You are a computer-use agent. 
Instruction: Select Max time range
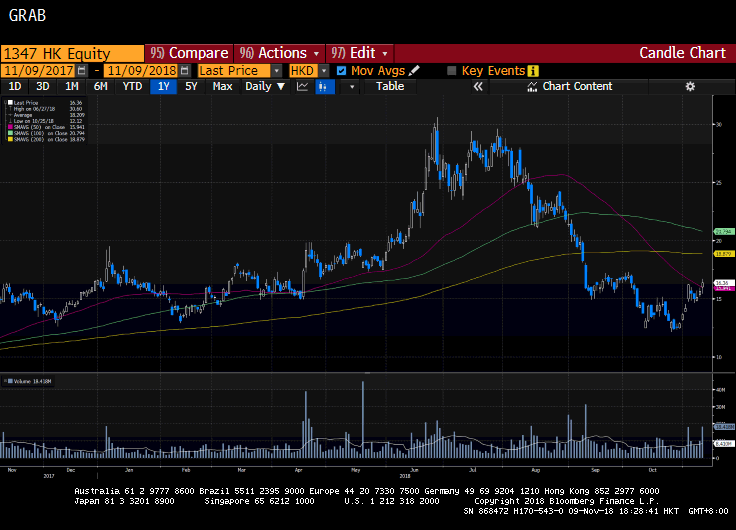[222, 86]
